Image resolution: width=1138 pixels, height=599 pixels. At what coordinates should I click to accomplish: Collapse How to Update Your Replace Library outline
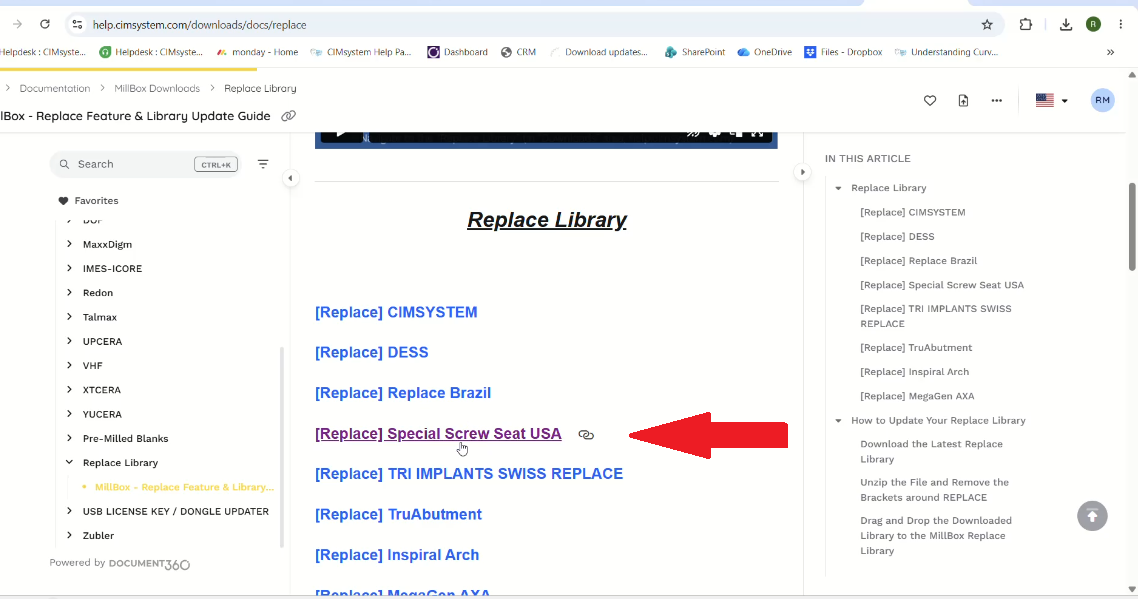[x=838, y=420]
